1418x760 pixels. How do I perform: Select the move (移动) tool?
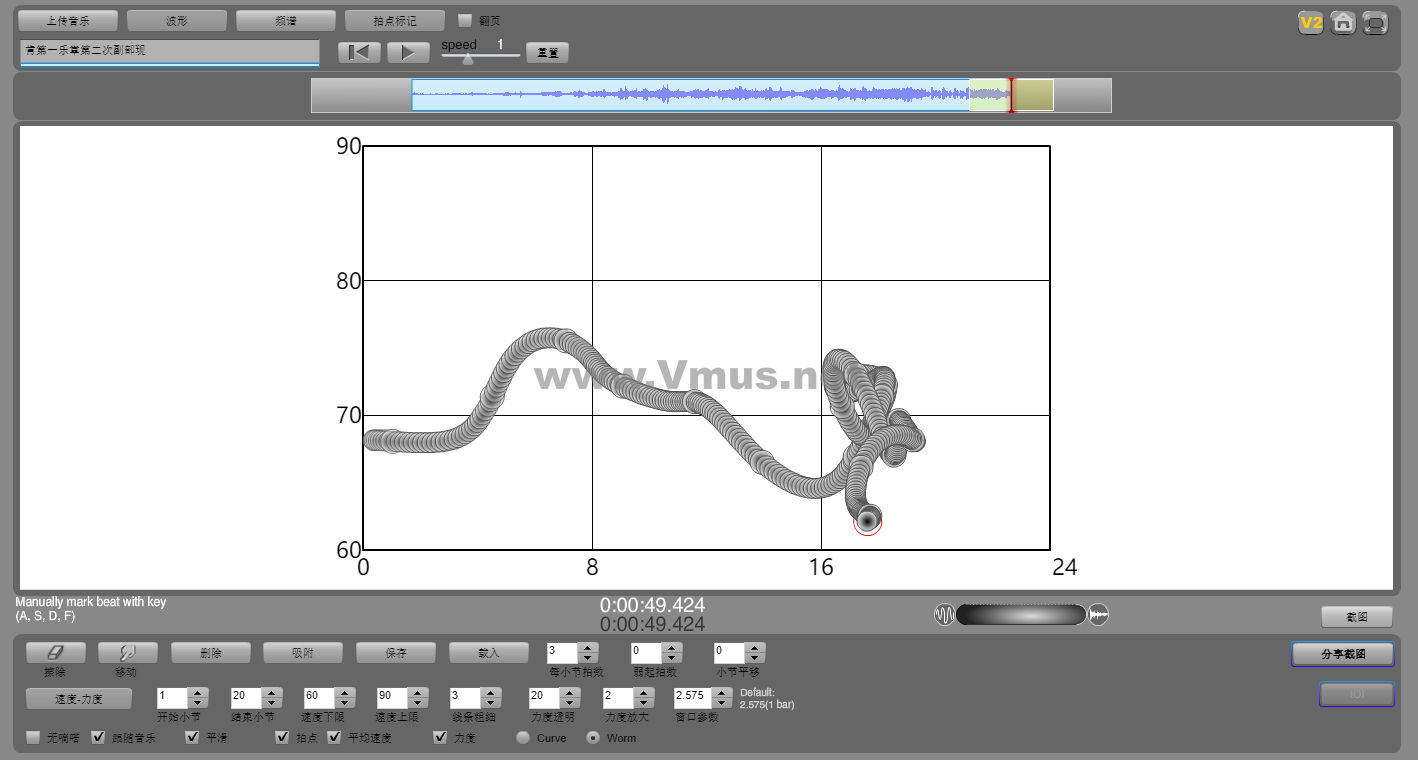pyautogui.click(x=127, y=652)
